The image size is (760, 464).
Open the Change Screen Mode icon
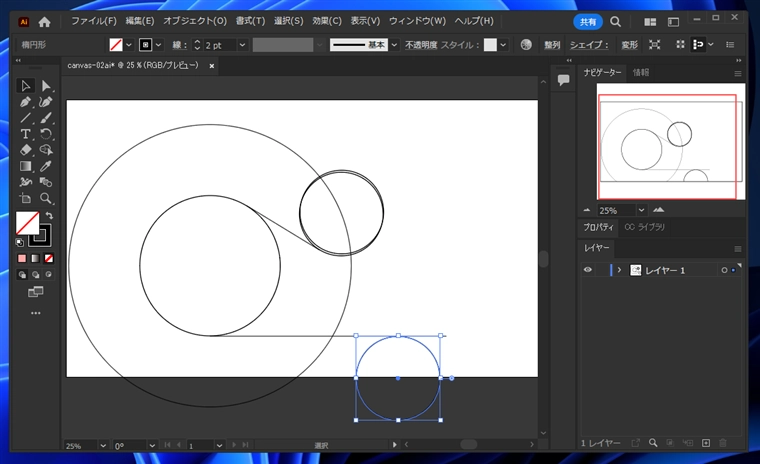pos(35,291)
